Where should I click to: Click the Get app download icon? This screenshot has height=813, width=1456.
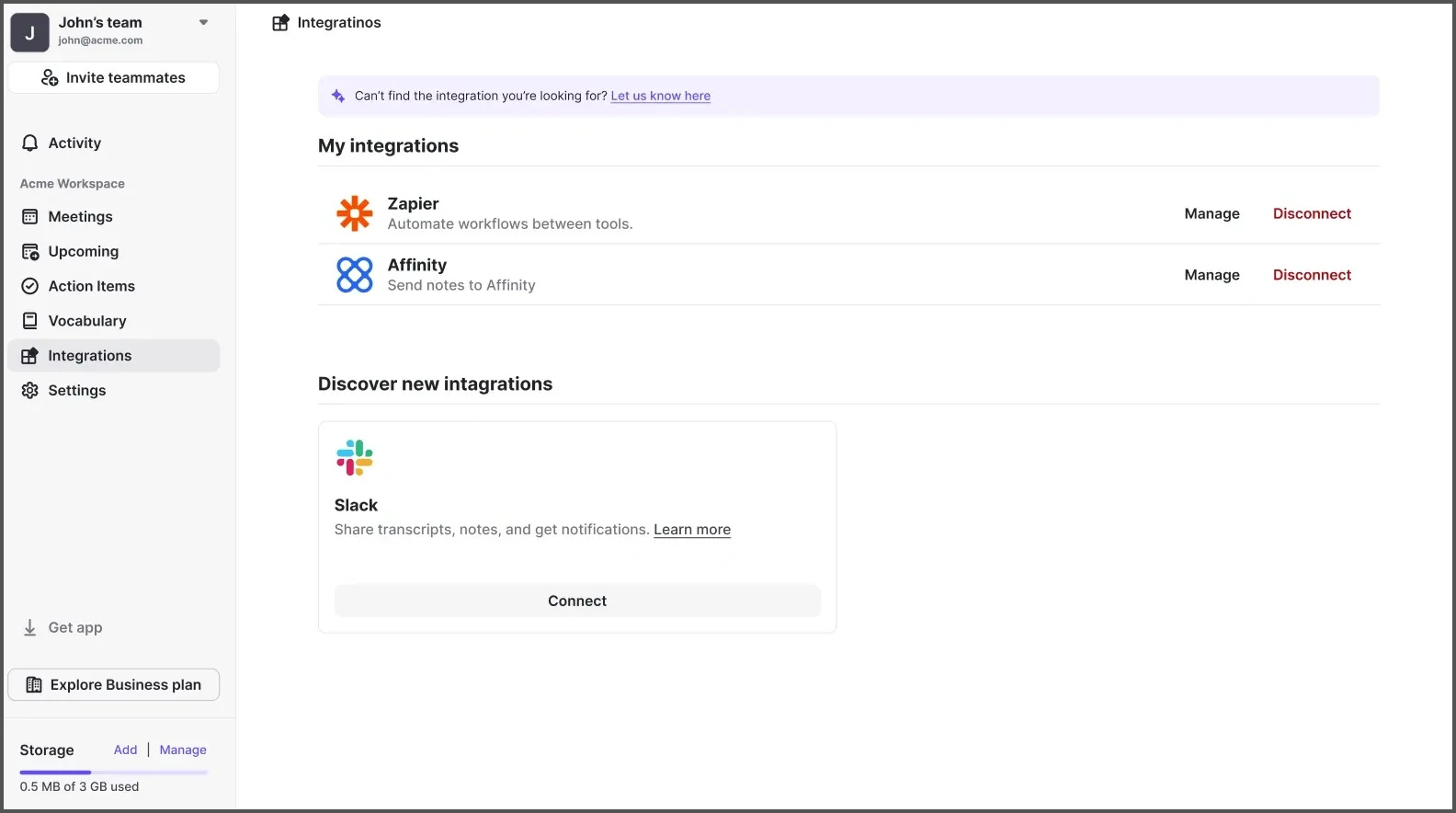(x=30, y=627)
